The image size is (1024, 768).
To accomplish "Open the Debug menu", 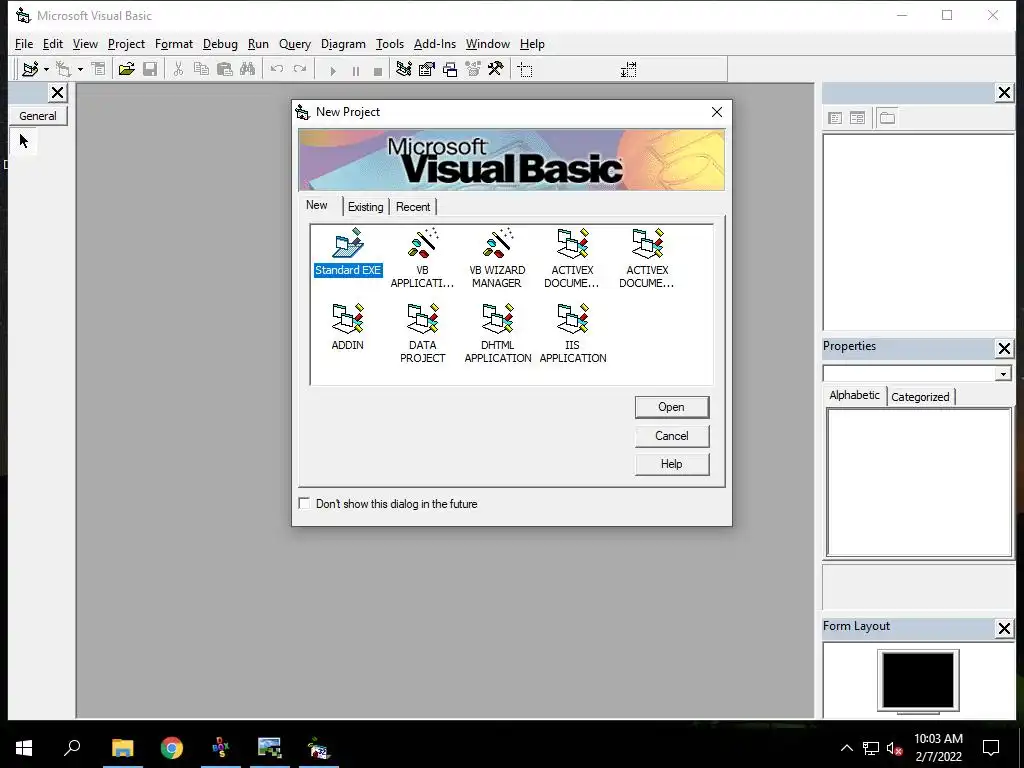I will point(220,44).
